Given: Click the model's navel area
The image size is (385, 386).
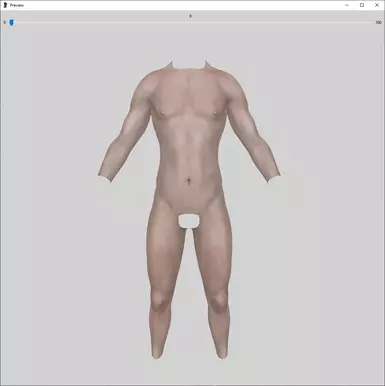Looking at the screenshot, I should tap(189, 181).
